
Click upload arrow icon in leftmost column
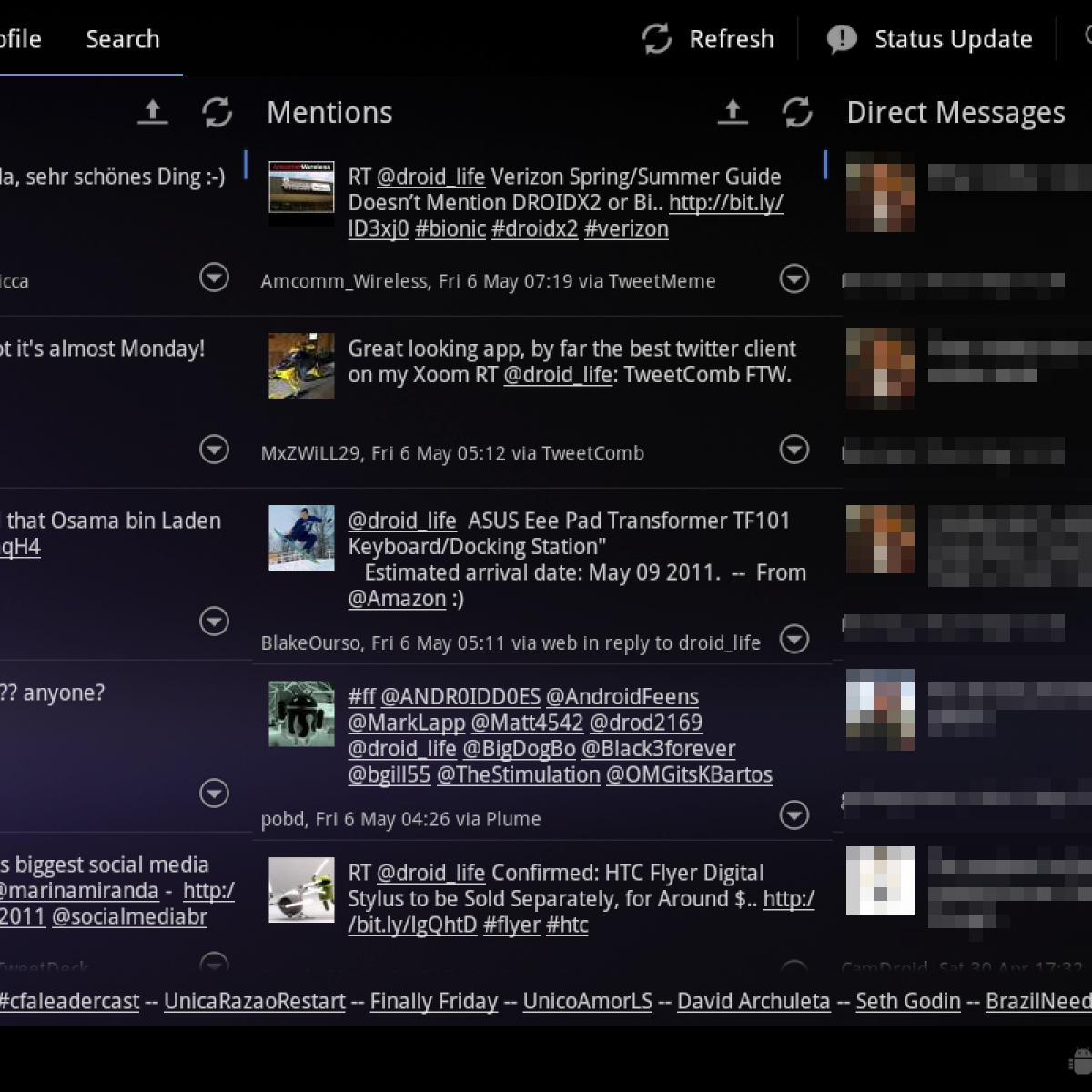tap(153, 112)
